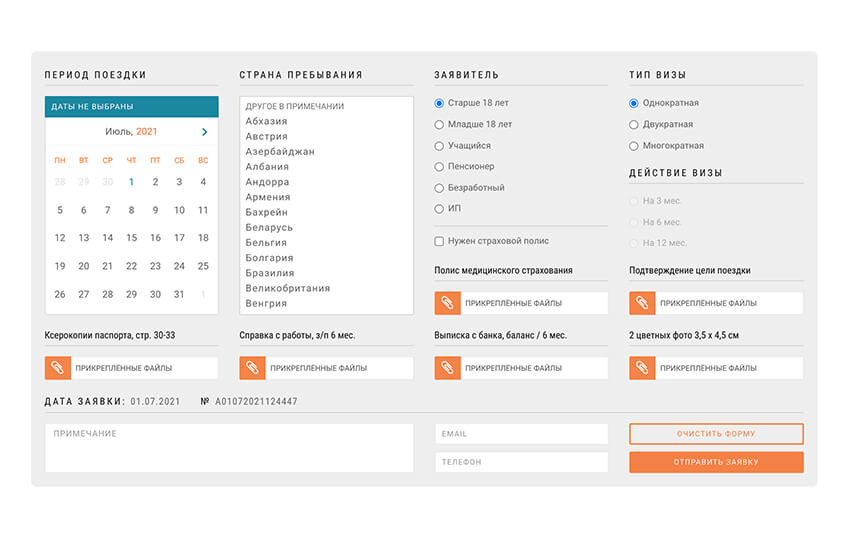Image resolution: width=848 pixels, height=537 pixels.
Task: Click paperclip icon for trip purpose confirmation
Action: tap(642, 303)
